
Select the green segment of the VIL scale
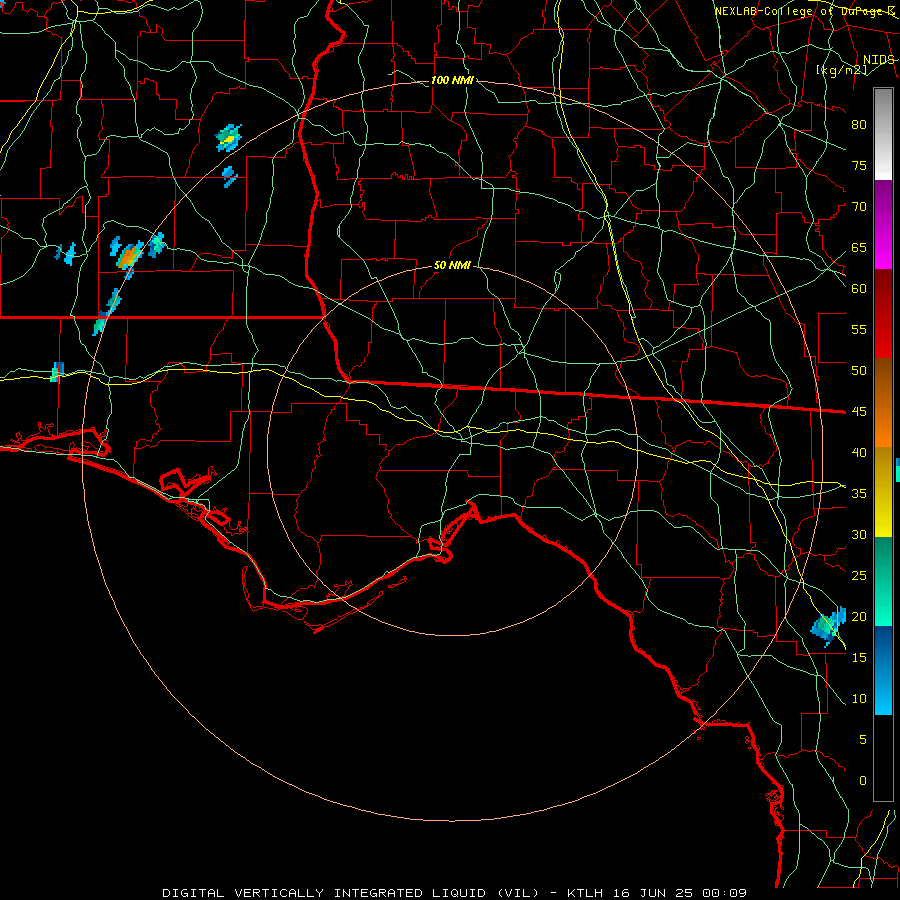[883, 581]
